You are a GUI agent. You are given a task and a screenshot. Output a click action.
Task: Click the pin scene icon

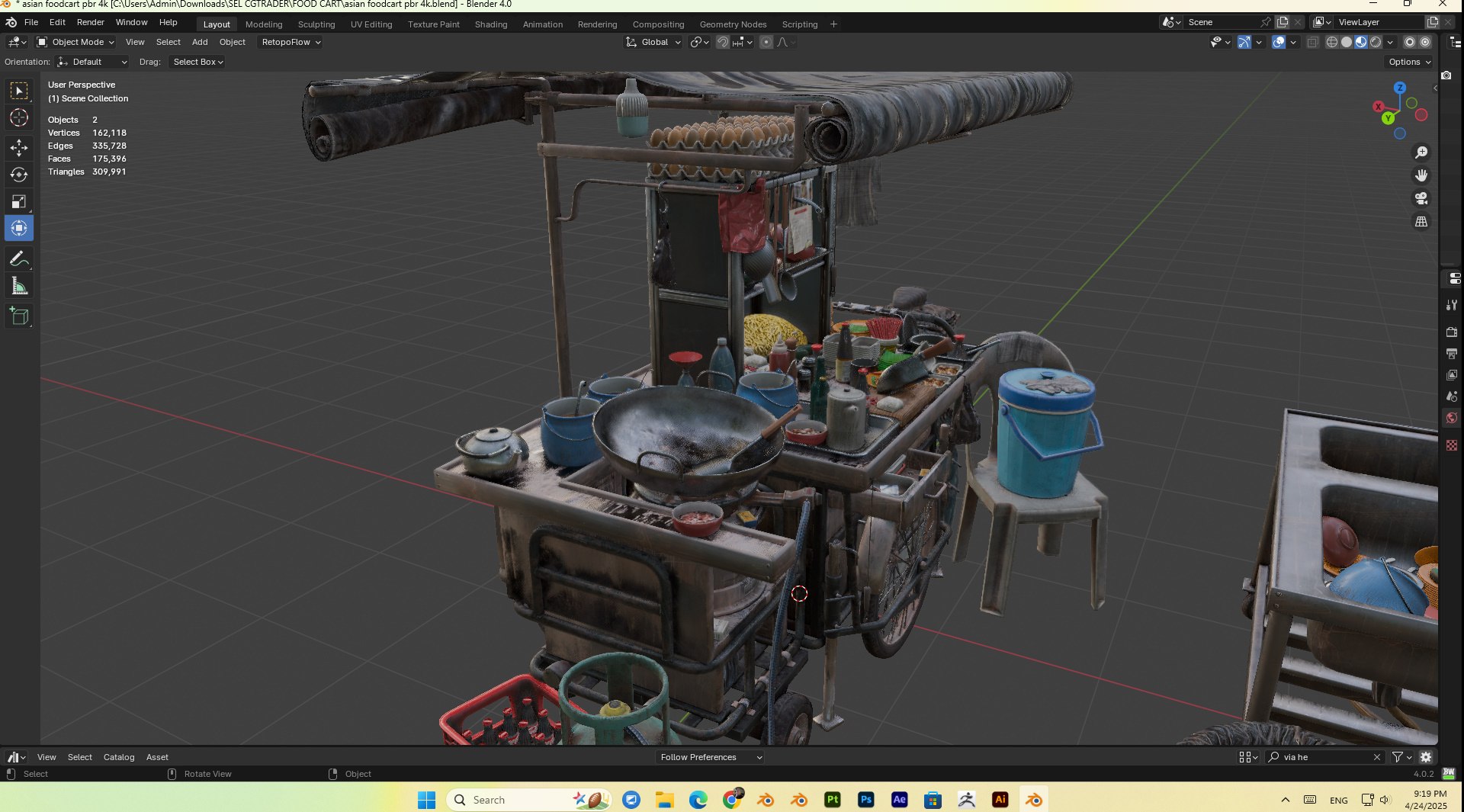coord(1266,22)
